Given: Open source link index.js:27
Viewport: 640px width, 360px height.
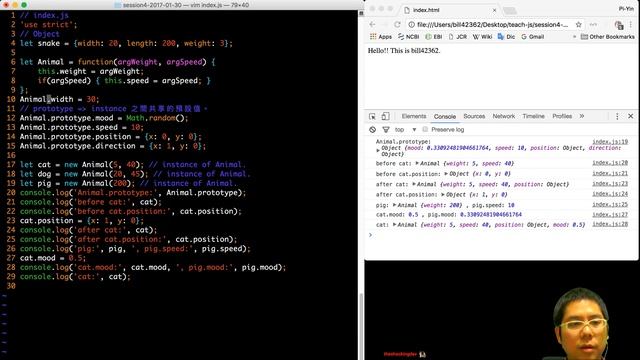Looking at the screenshot, I should (610, 214).
